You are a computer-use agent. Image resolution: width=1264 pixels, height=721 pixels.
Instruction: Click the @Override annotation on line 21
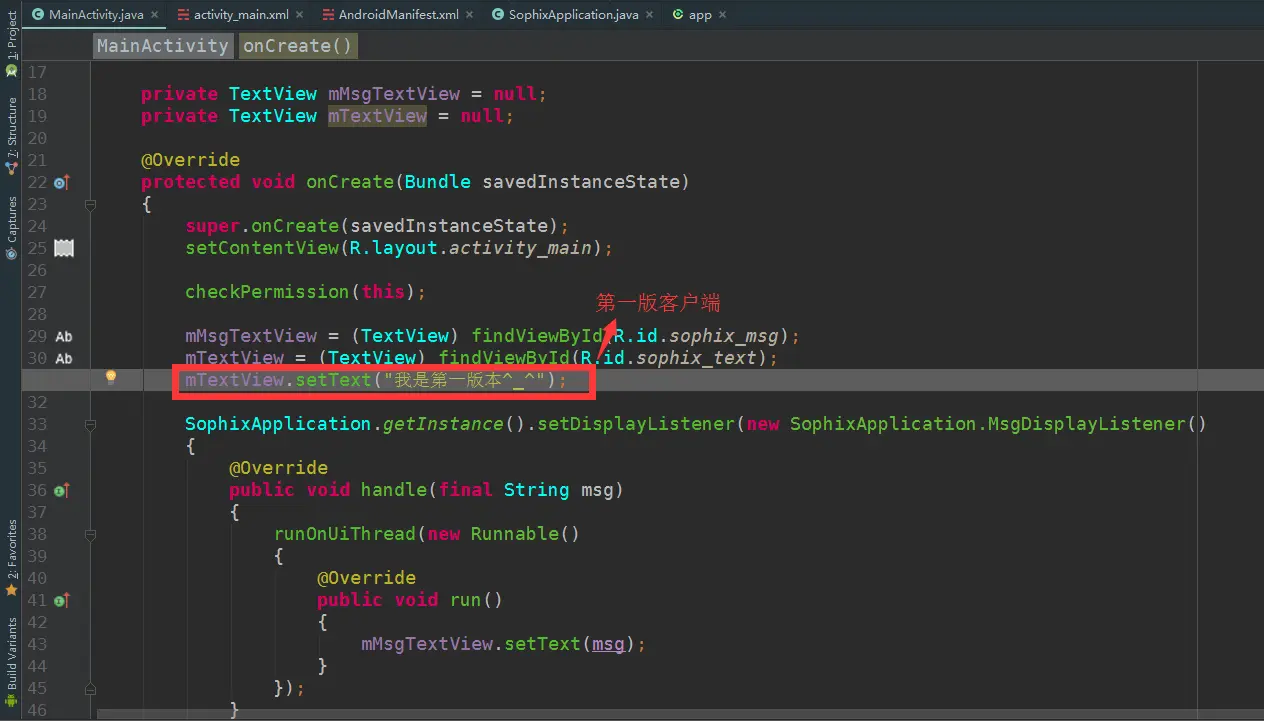tap(190, 160)
